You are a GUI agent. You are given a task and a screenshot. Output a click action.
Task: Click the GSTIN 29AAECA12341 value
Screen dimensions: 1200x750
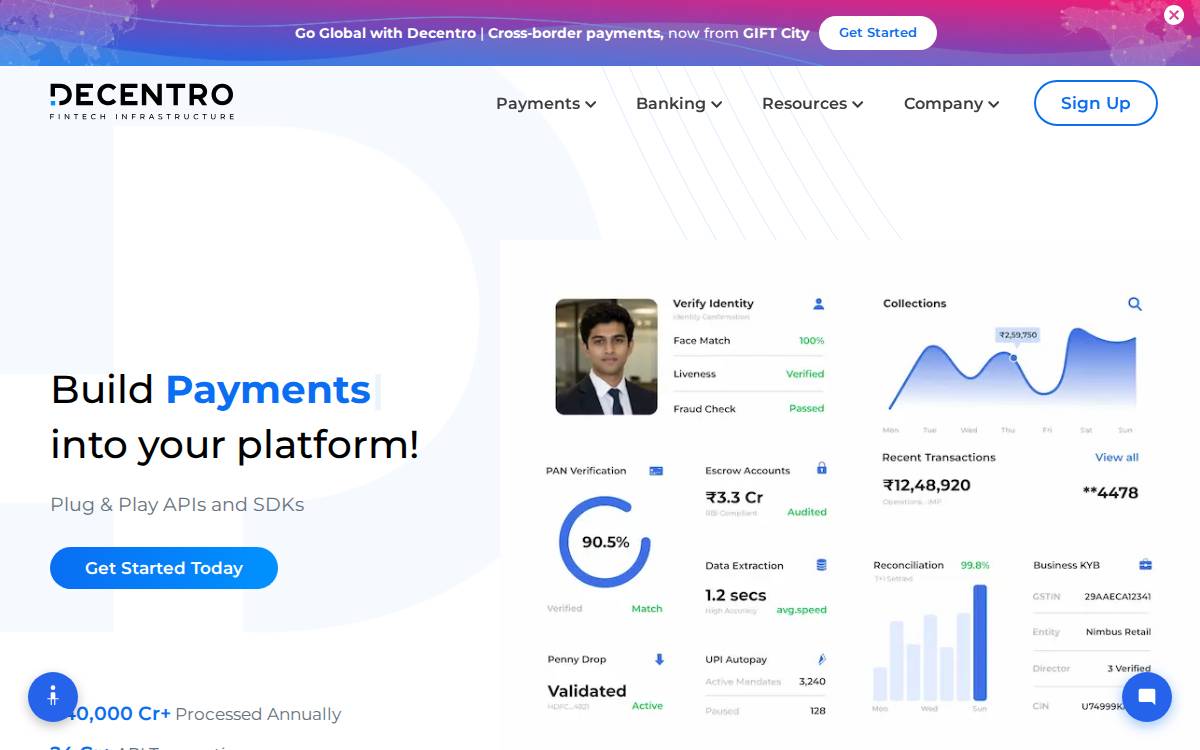coord(1117,596)
